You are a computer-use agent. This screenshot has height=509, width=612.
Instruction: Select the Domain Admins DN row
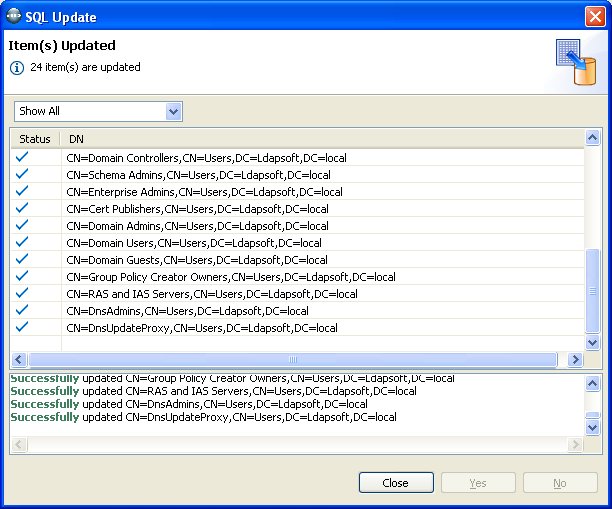point(197,226)
